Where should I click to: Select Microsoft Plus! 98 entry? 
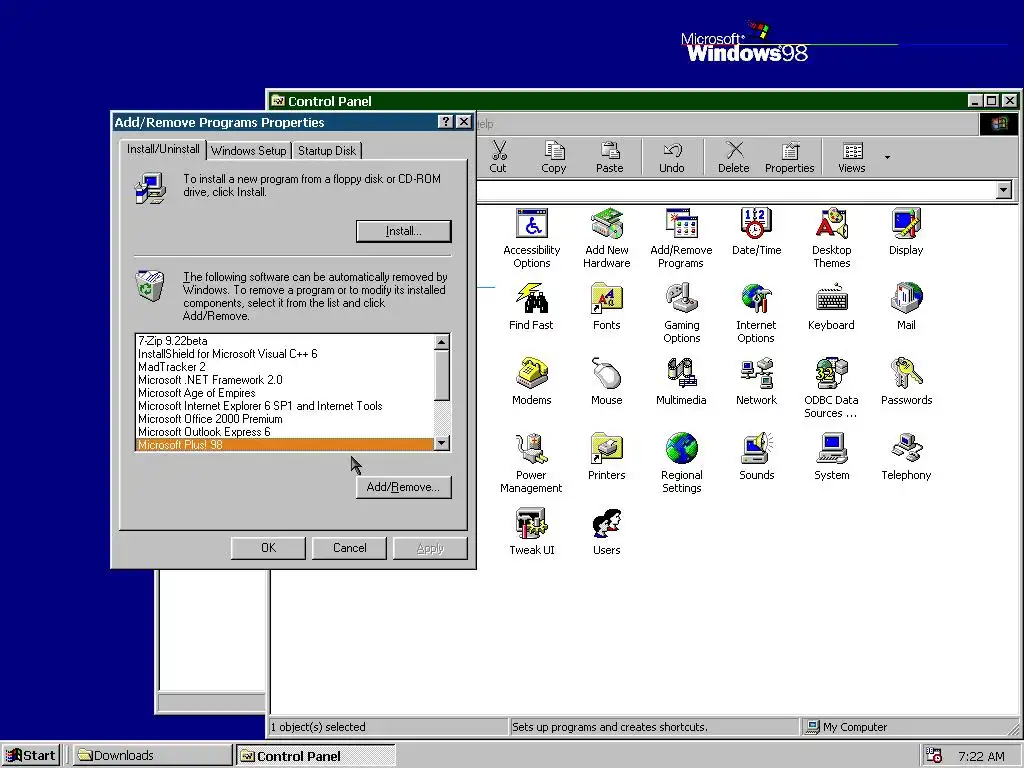284,445
